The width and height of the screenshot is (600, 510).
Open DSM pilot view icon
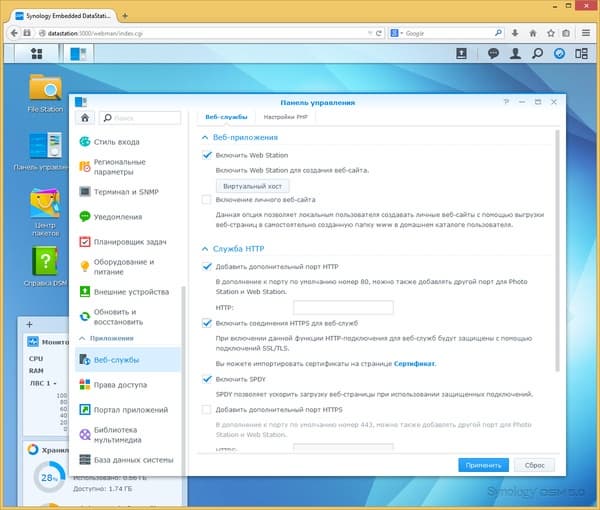click(x=559, y=54)
